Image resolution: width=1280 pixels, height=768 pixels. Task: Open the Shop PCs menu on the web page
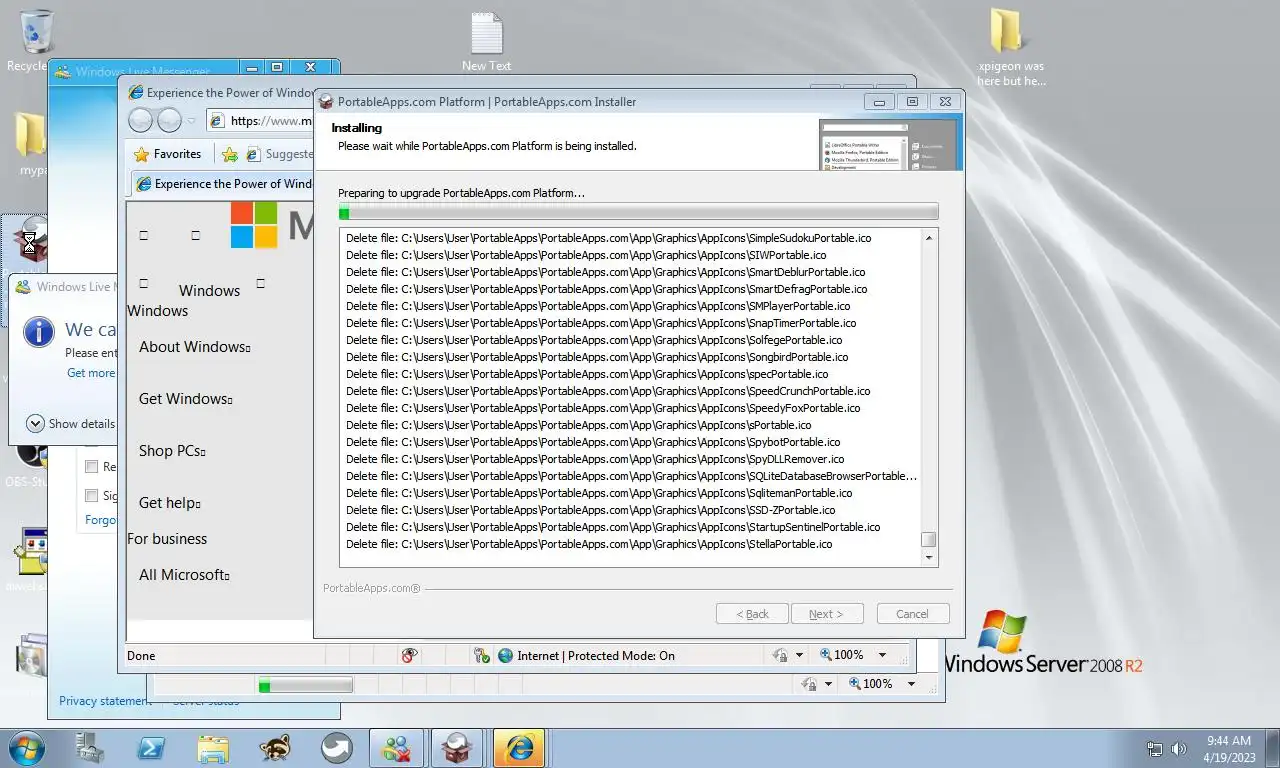pos(172,451)
